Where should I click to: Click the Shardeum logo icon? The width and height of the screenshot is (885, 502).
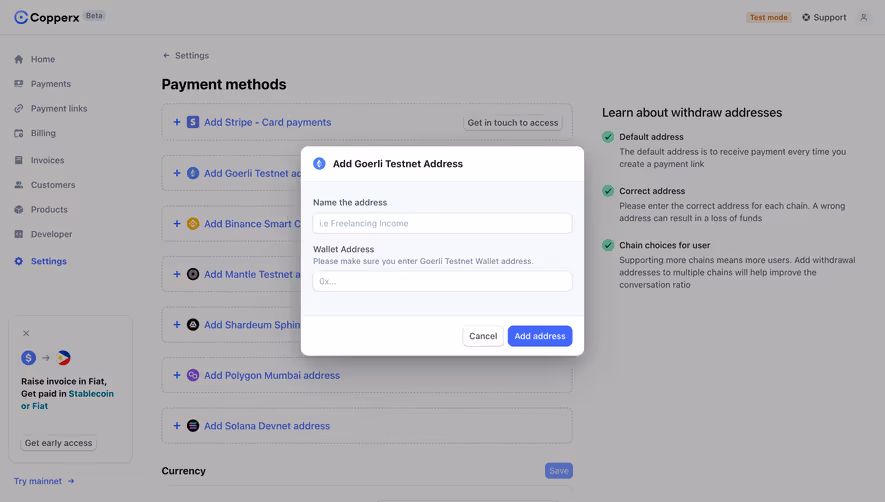(x=193, y=325)
